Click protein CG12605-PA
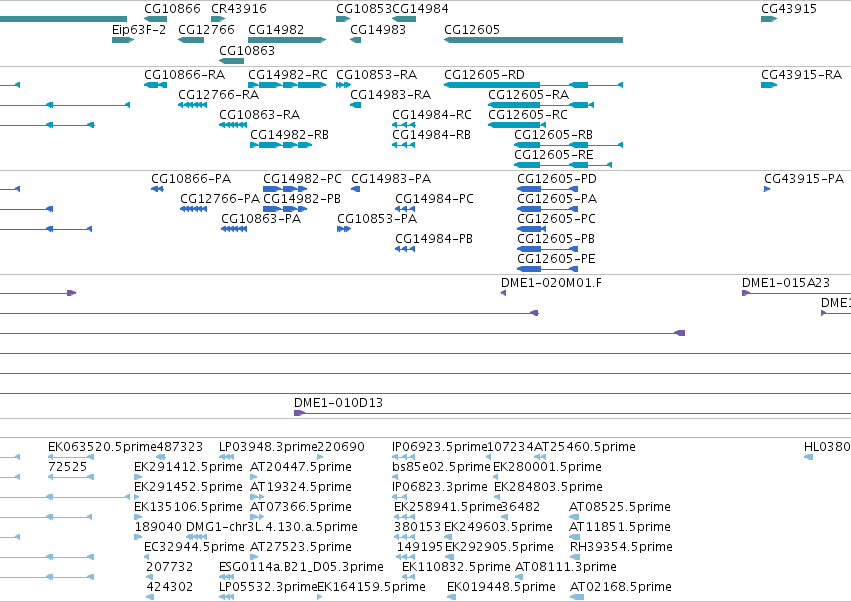Screen dimensions: 851x602 [x=557, y=199]
